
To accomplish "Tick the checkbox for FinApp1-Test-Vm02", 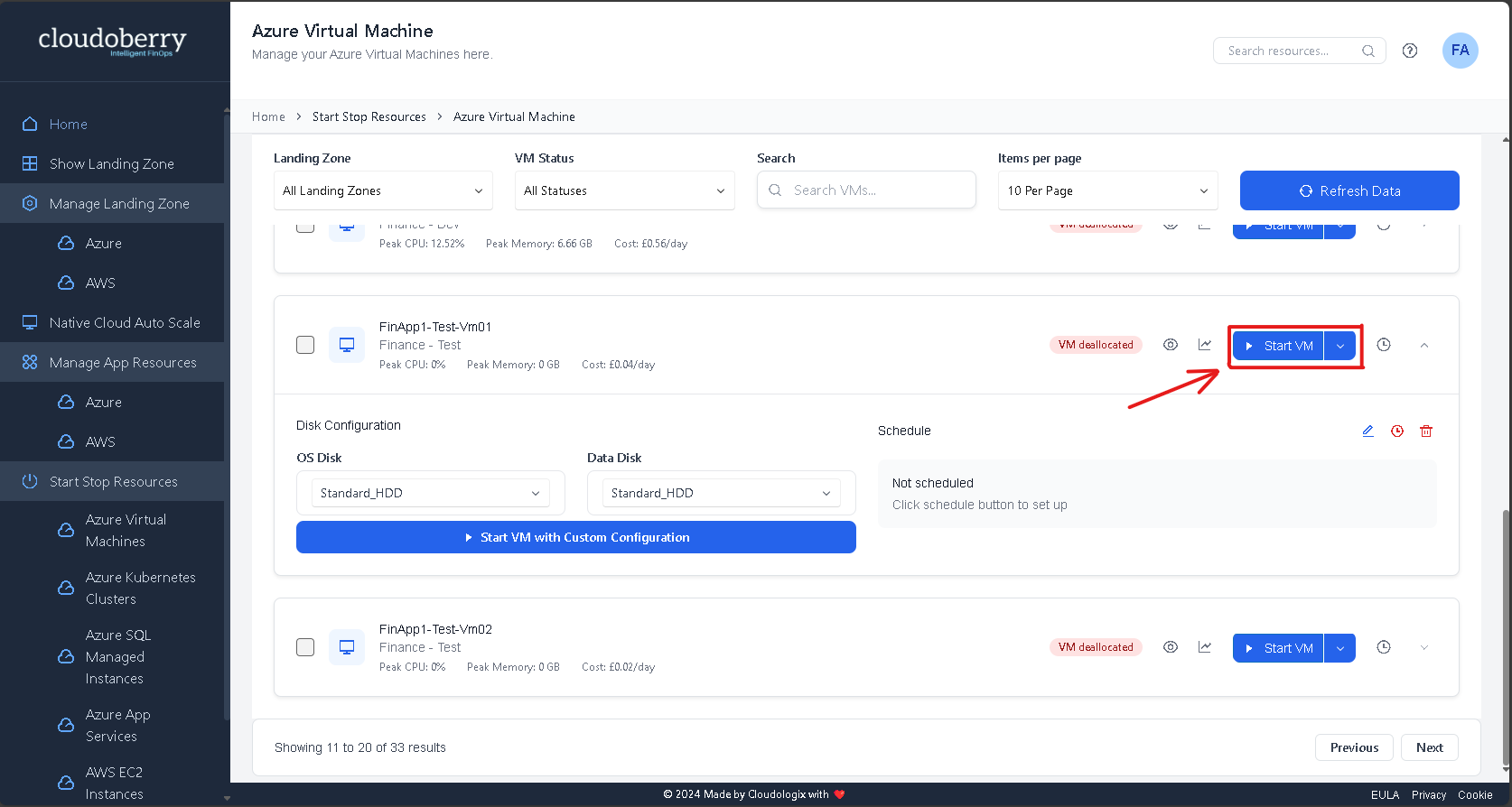I will [305, 647].
